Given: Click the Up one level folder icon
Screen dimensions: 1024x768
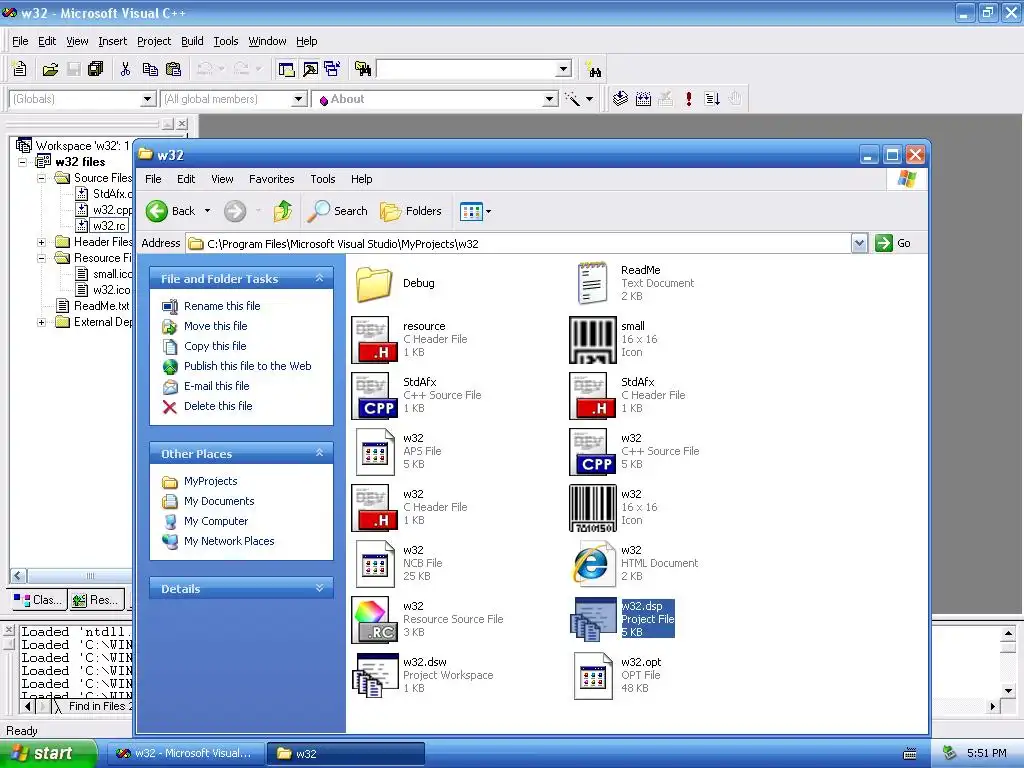Looking at the screenshot, I should 283,211.
